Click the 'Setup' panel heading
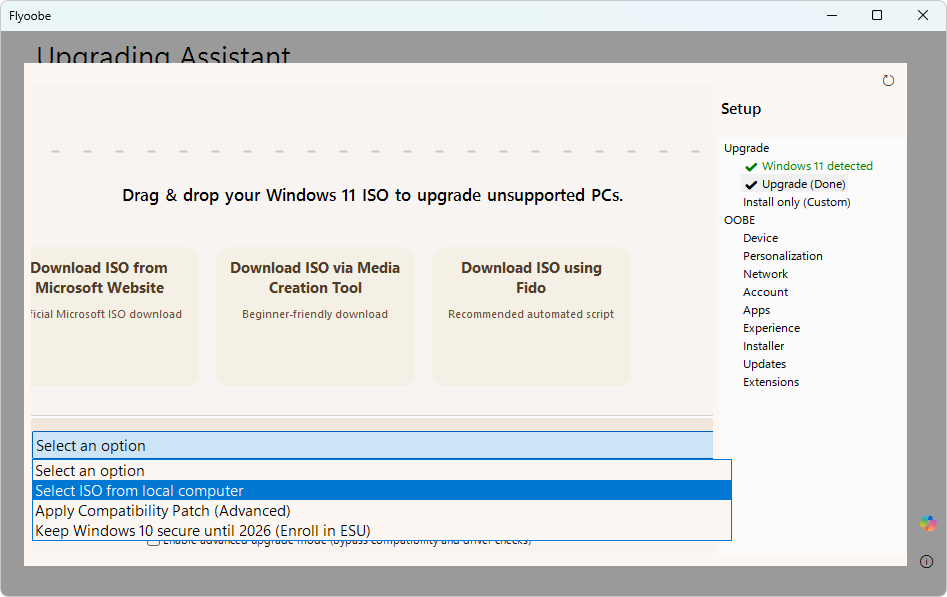 pos(741,109)
